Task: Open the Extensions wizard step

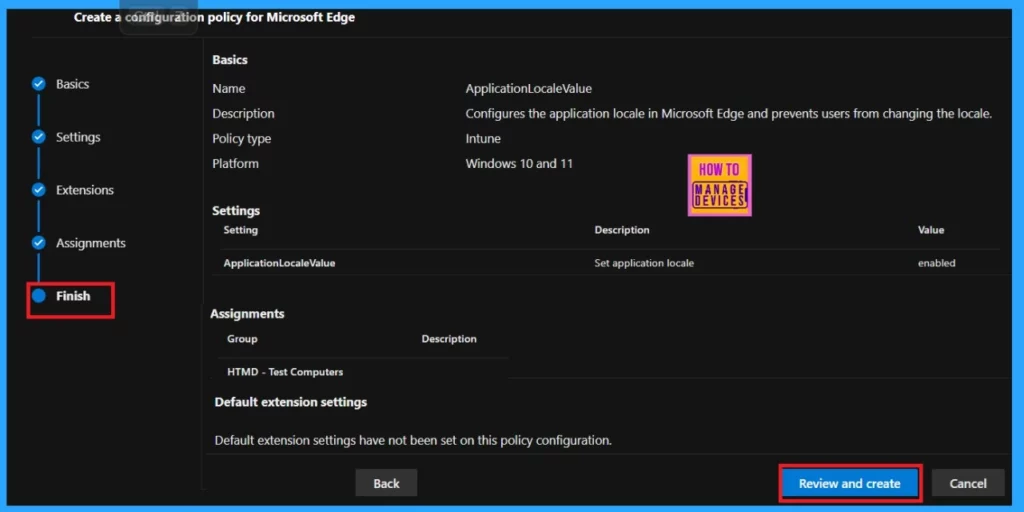Action: 85,190
